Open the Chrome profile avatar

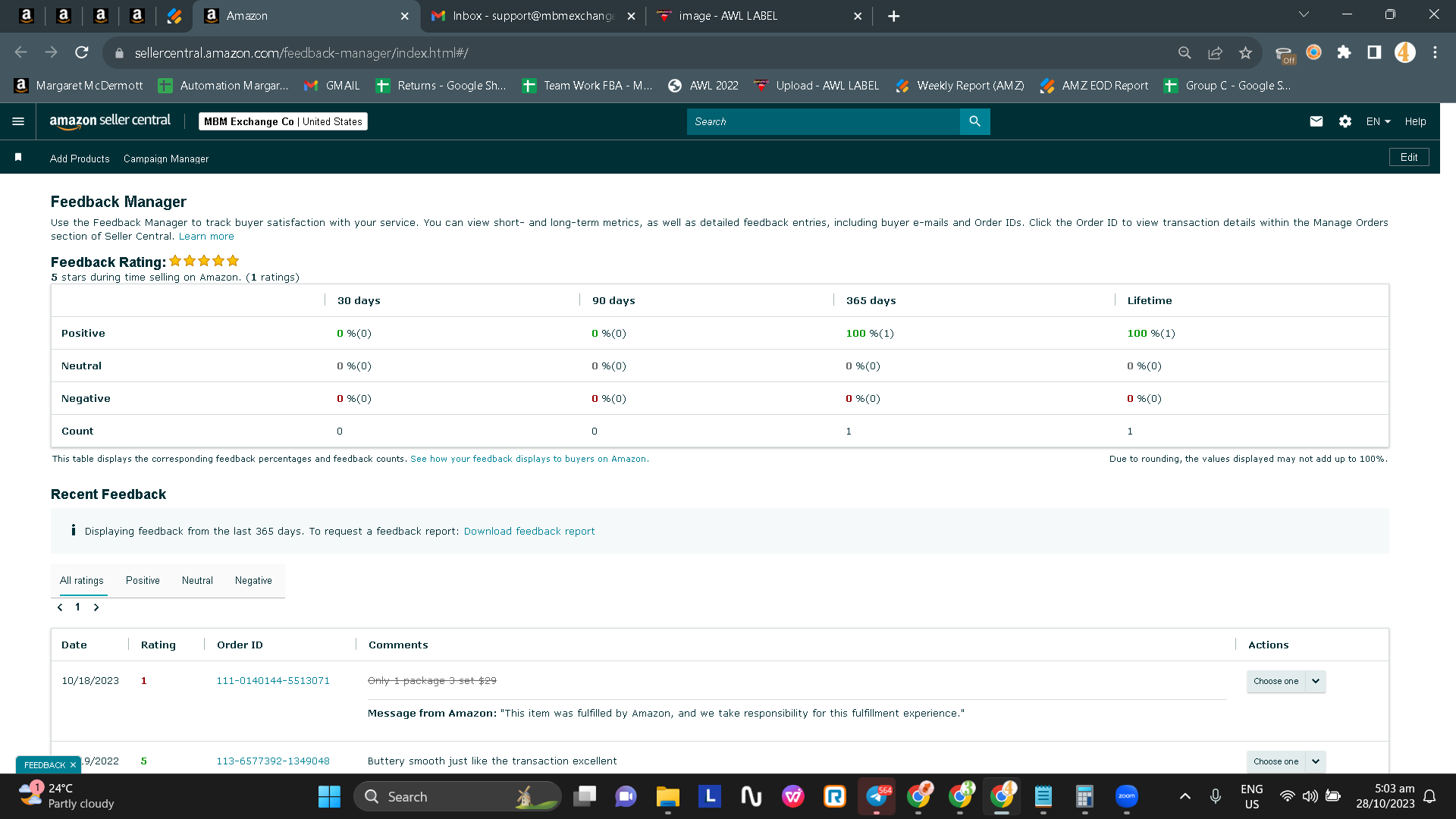point(1405,52)
